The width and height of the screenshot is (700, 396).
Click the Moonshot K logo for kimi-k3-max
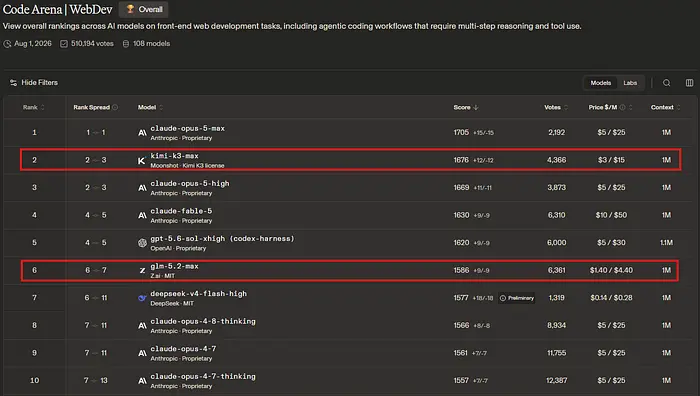click(142, 160)
